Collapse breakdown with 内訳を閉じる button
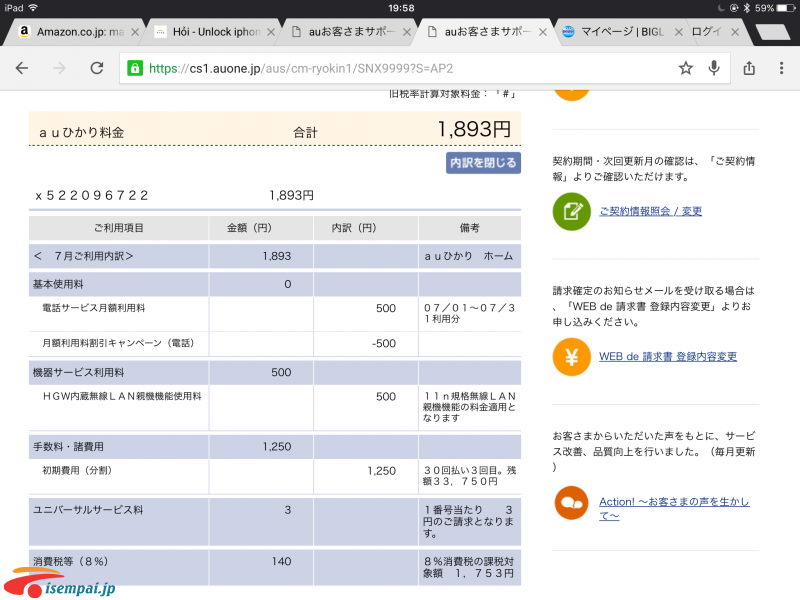This screenshot has height=600, width=800. pos(483,163)
